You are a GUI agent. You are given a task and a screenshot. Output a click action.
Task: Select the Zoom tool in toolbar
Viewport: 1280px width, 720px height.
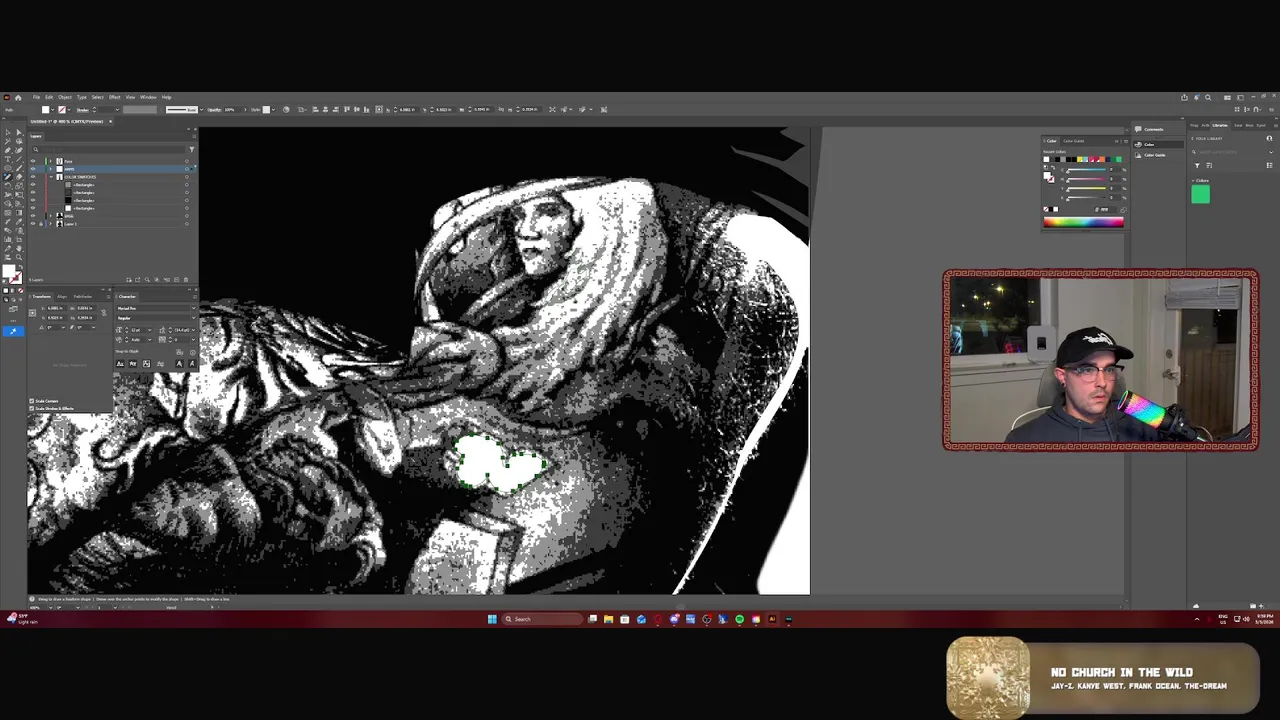(x=19, y=257)
